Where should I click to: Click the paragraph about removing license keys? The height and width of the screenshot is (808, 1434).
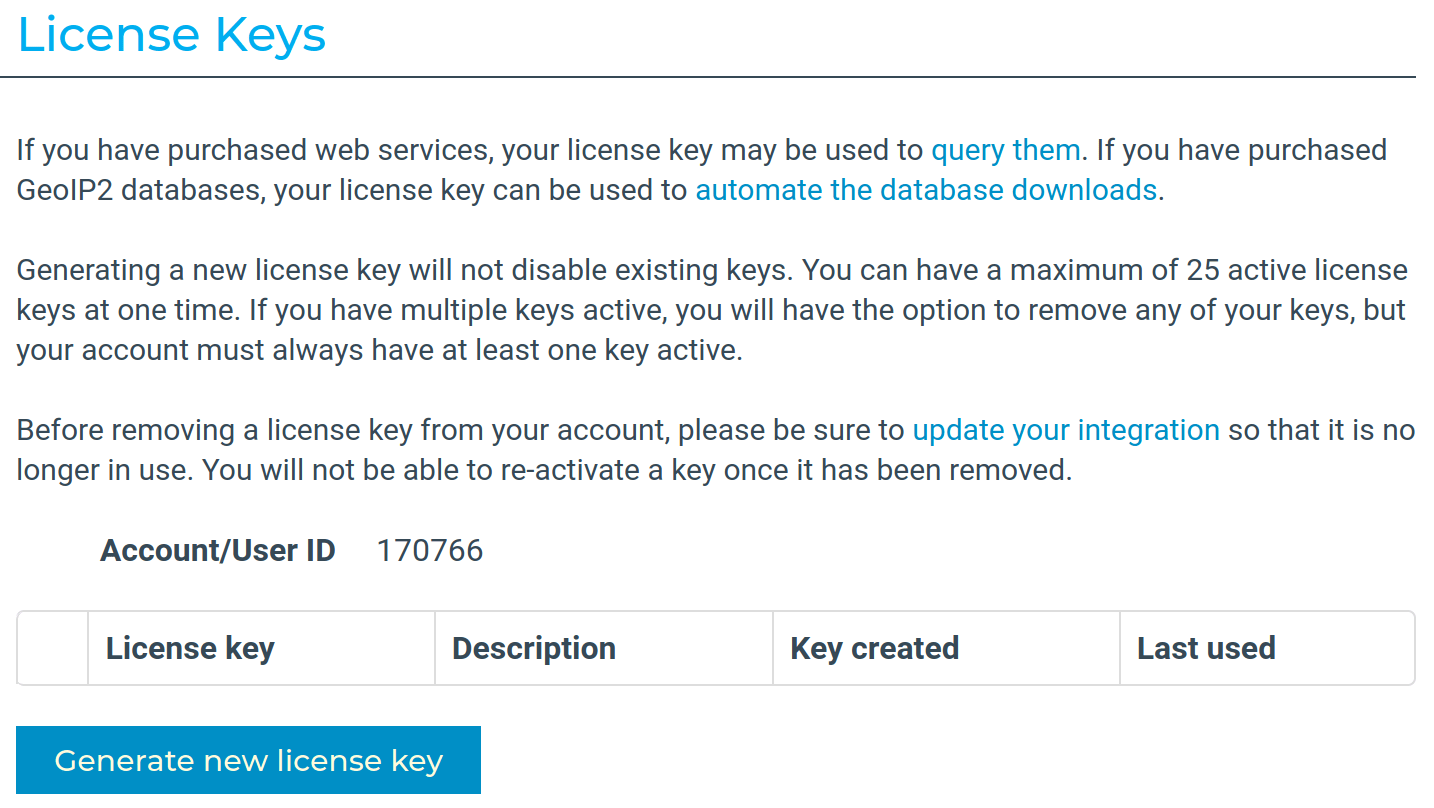[x=700, y=449]
